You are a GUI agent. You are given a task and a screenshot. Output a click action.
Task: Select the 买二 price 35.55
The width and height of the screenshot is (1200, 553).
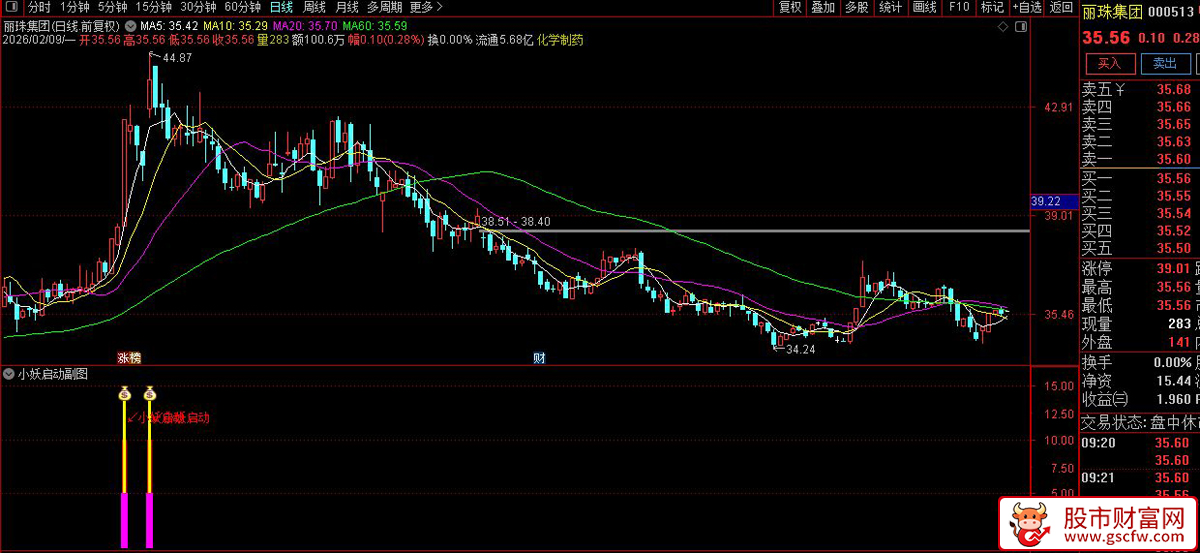pos(1174,196)
